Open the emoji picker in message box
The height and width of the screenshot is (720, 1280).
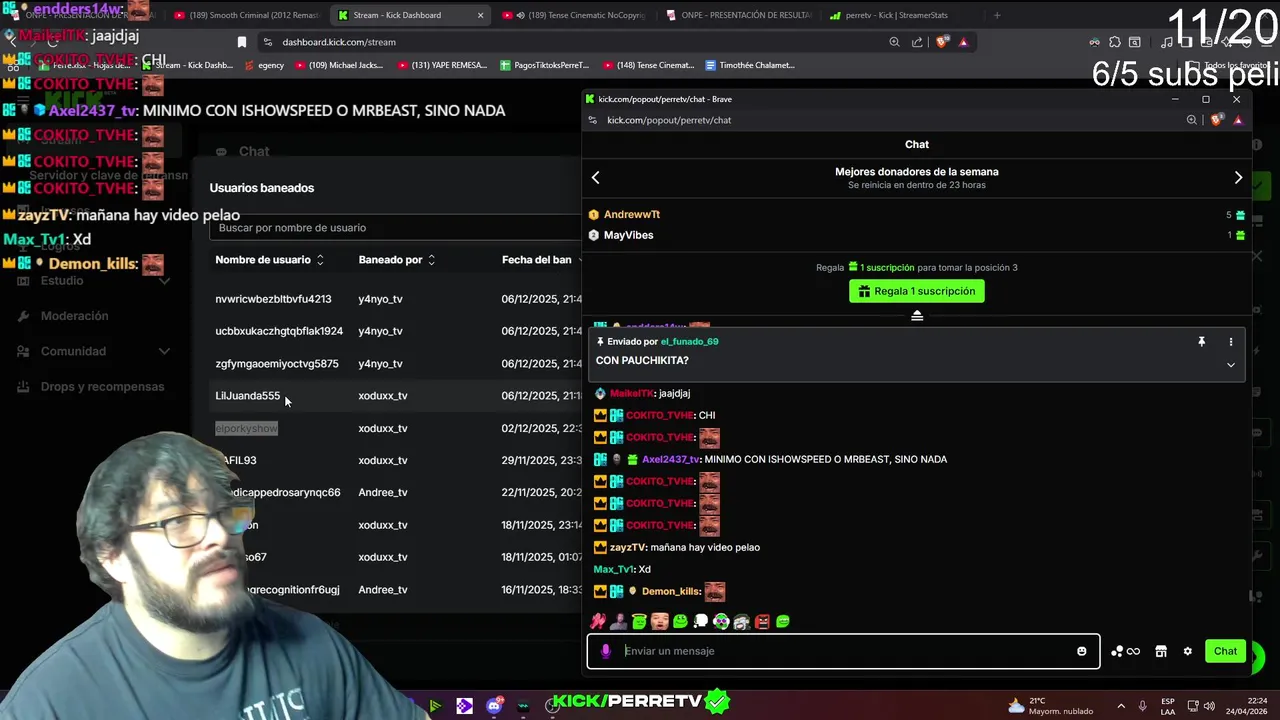(1081, 651)
